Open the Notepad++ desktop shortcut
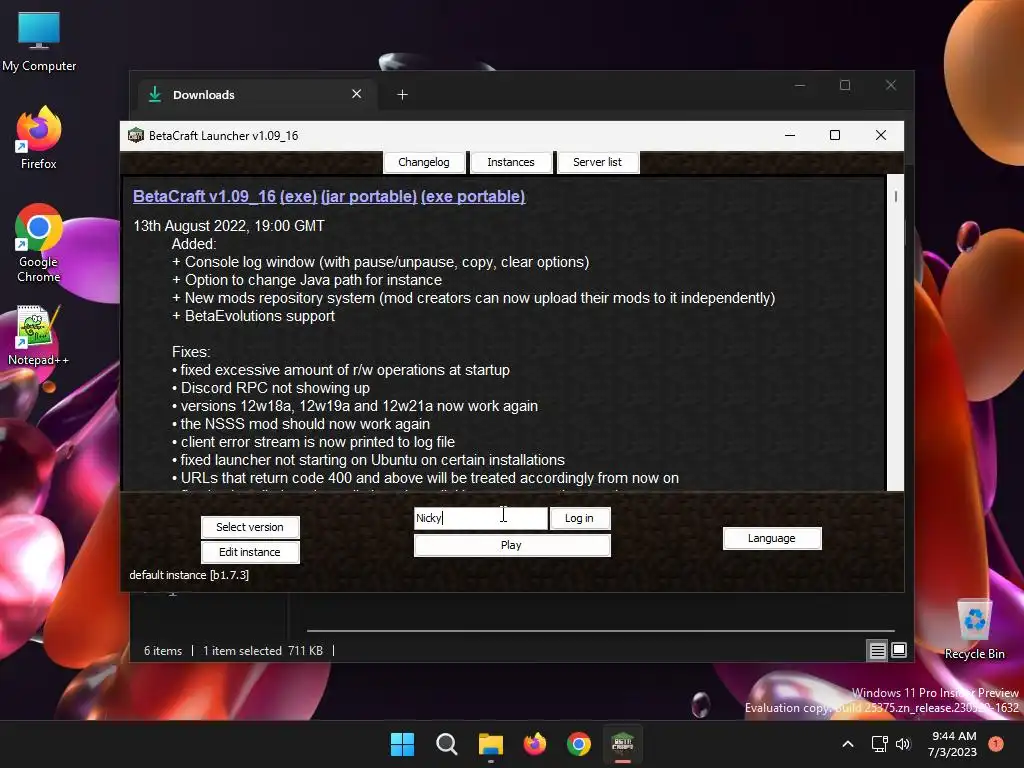 pos(39,335)
